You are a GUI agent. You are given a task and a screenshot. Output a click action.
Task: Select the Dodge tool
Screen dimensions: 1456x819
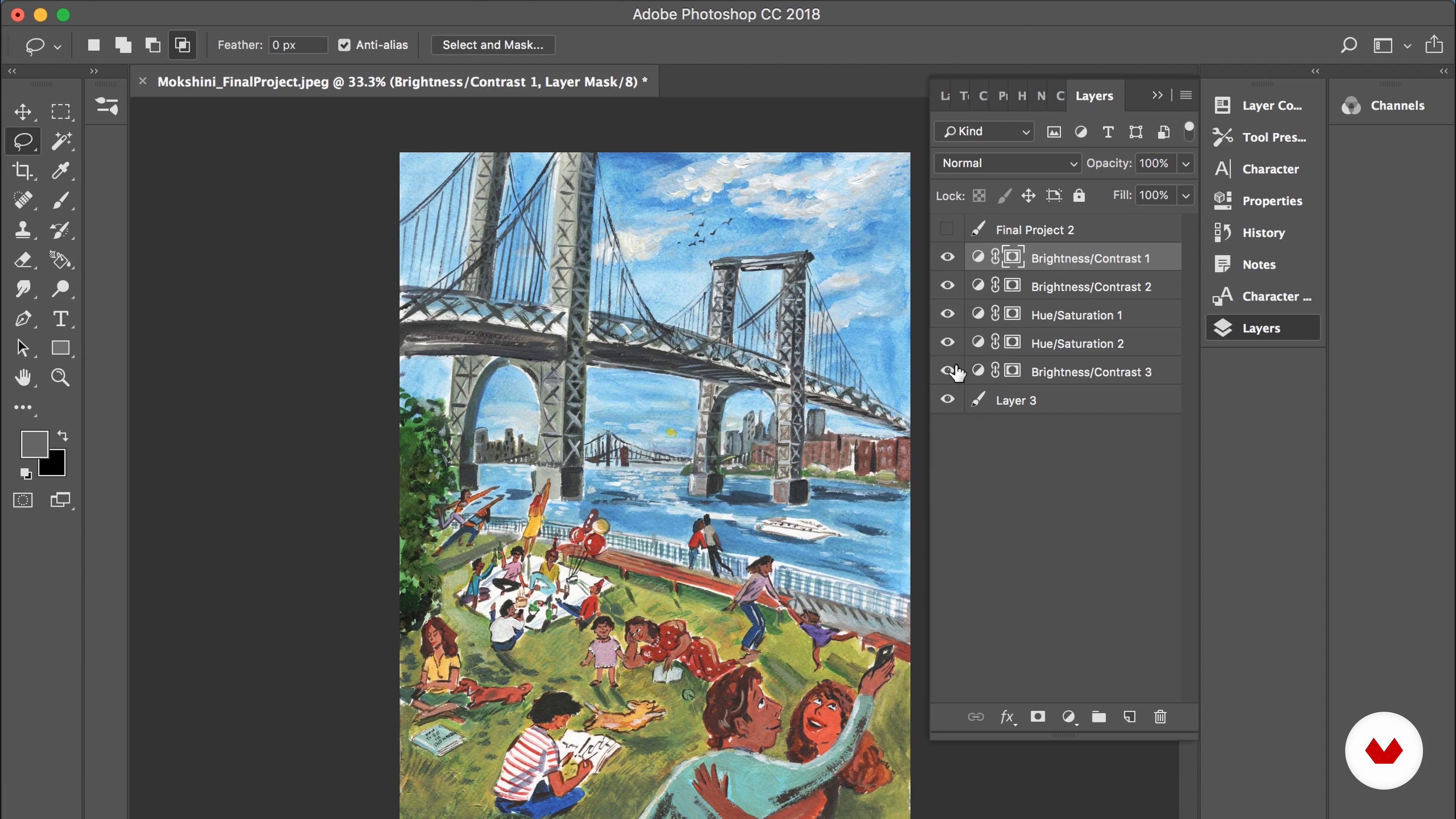click(61, 289)
